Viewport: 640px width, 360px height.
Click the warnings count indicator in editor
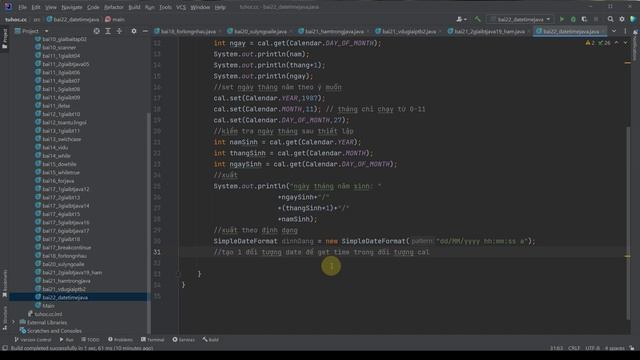pyautogui.click(x=590, y=42)
